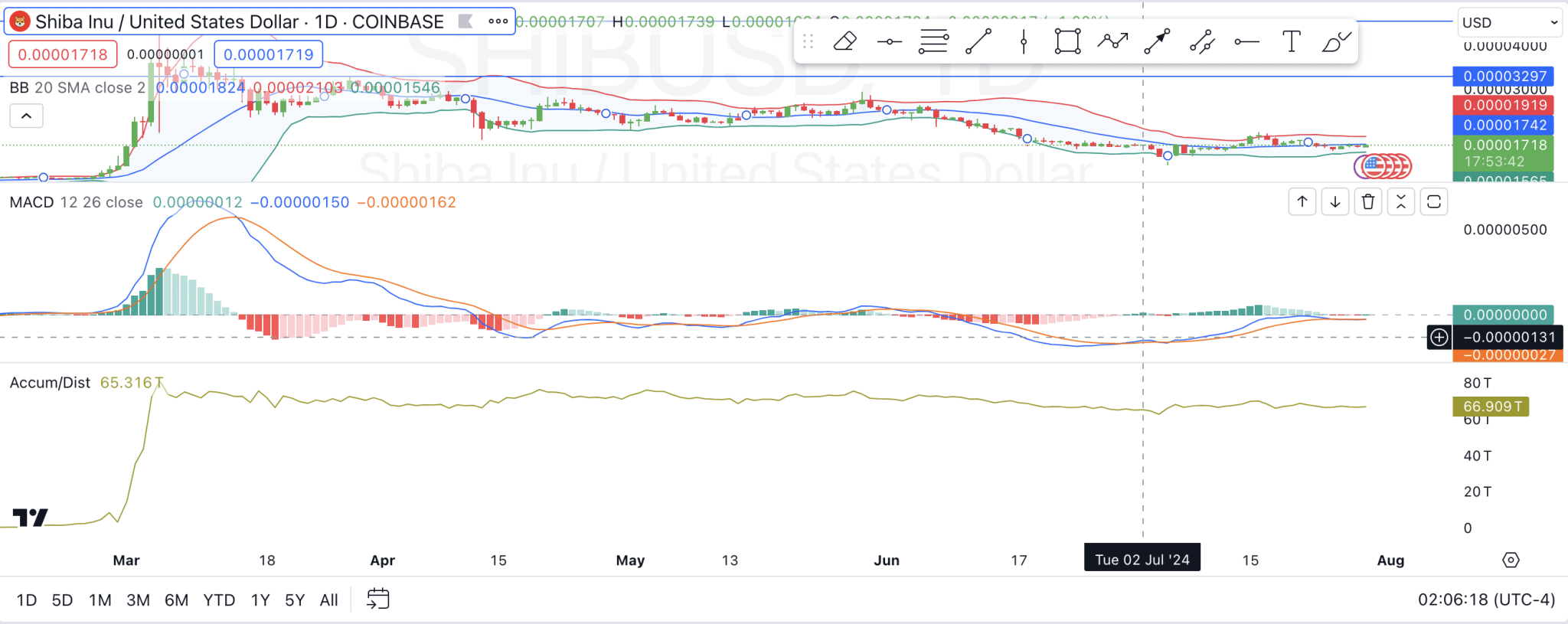This screenshot has height=624, width=1568.
Task: Click the Mar label on time axis
Action: [126, 560]
